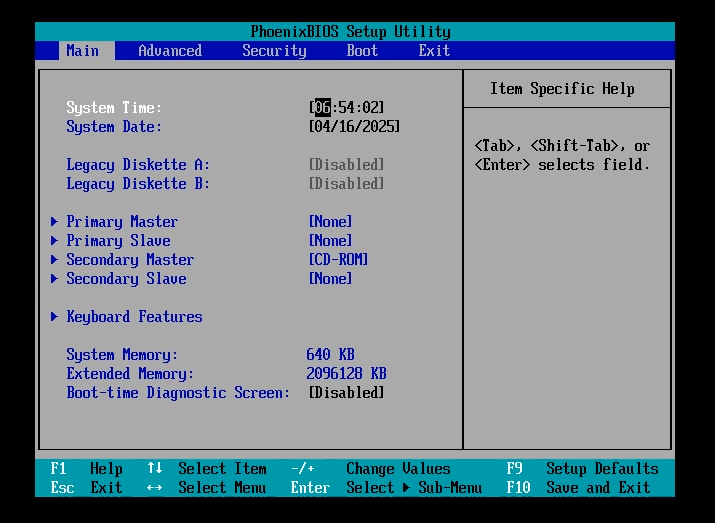Select the System Time label
715x523 pixels.
(114, 108)
